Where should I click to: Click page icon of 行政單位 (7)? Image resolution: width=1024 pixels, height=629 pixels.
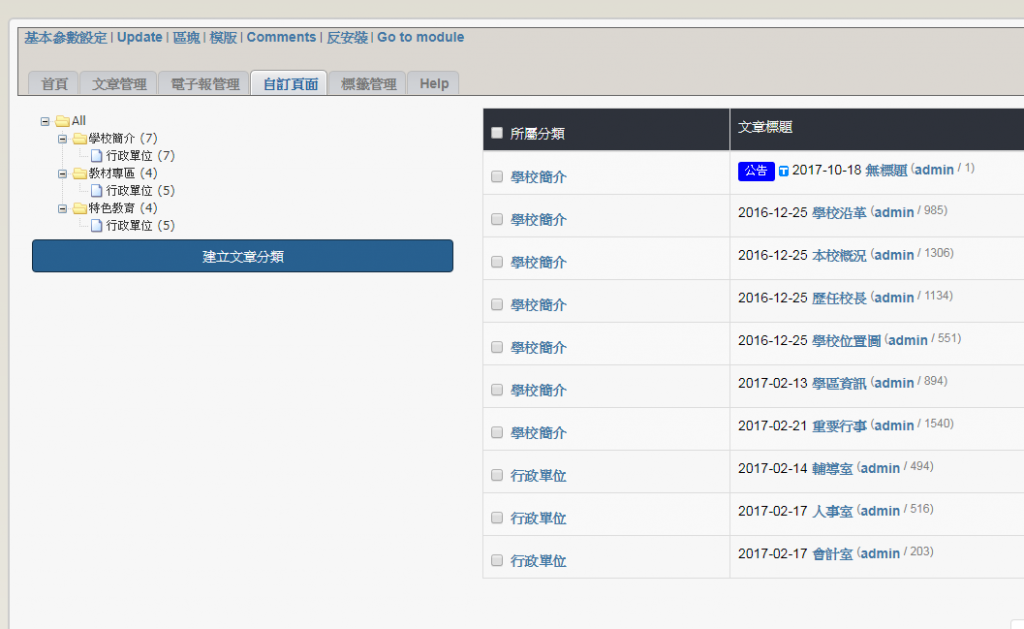point(97,156)
